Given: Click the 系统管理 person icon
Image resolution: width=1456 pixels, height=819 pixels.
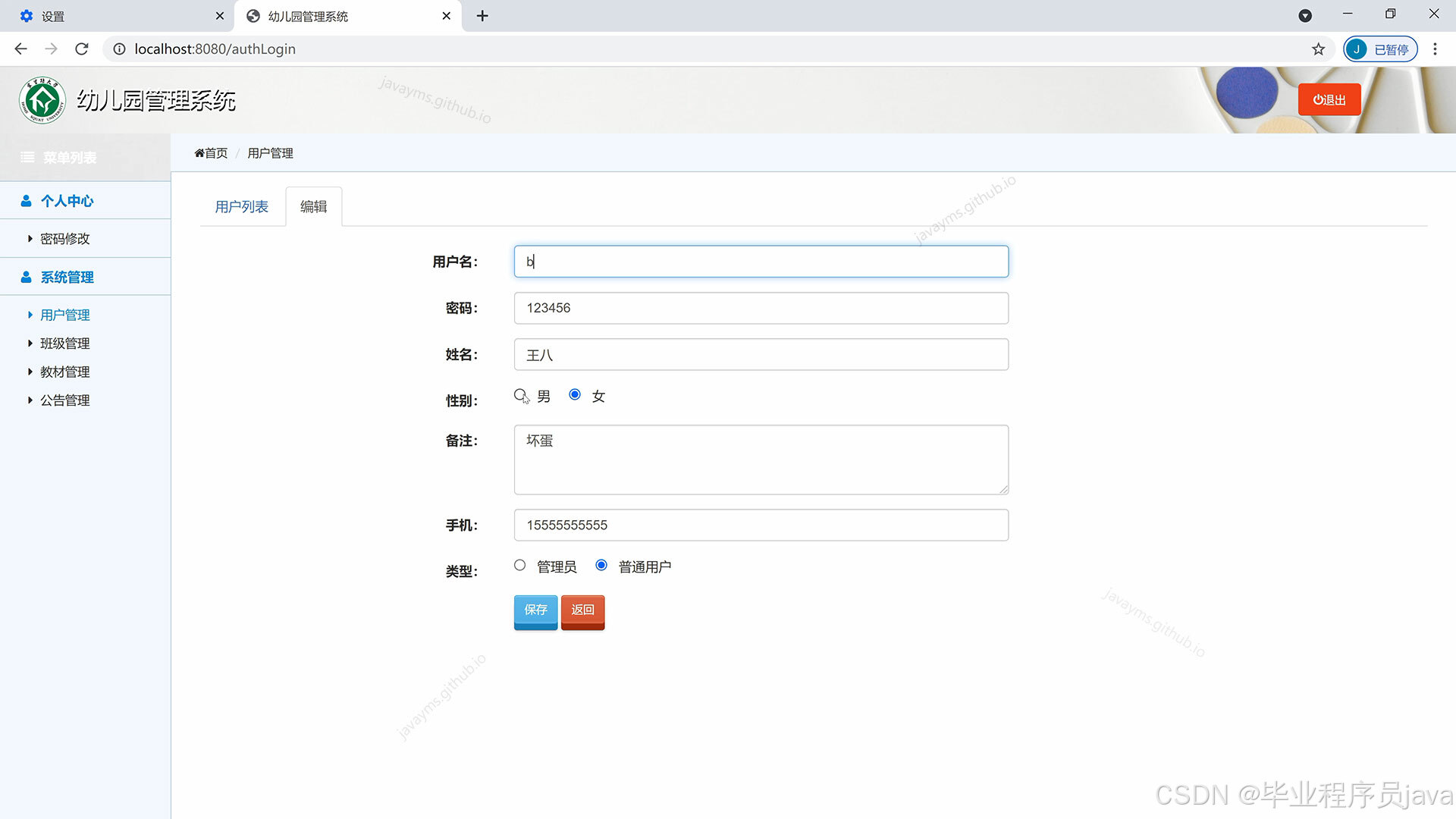Looking at the screenshot, I should click(26, 278).
